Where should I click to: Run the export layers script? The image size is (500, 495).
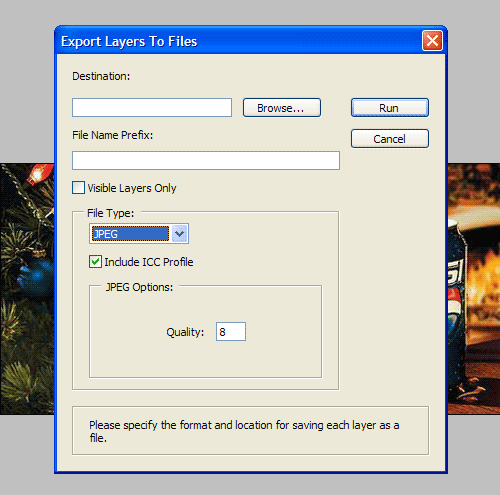pos(390,107)
